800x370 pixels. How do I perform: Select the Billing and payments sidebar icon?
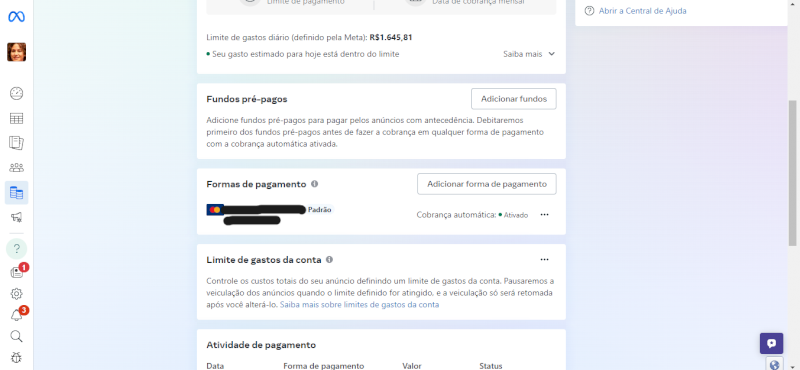click(x=16, y=193)
